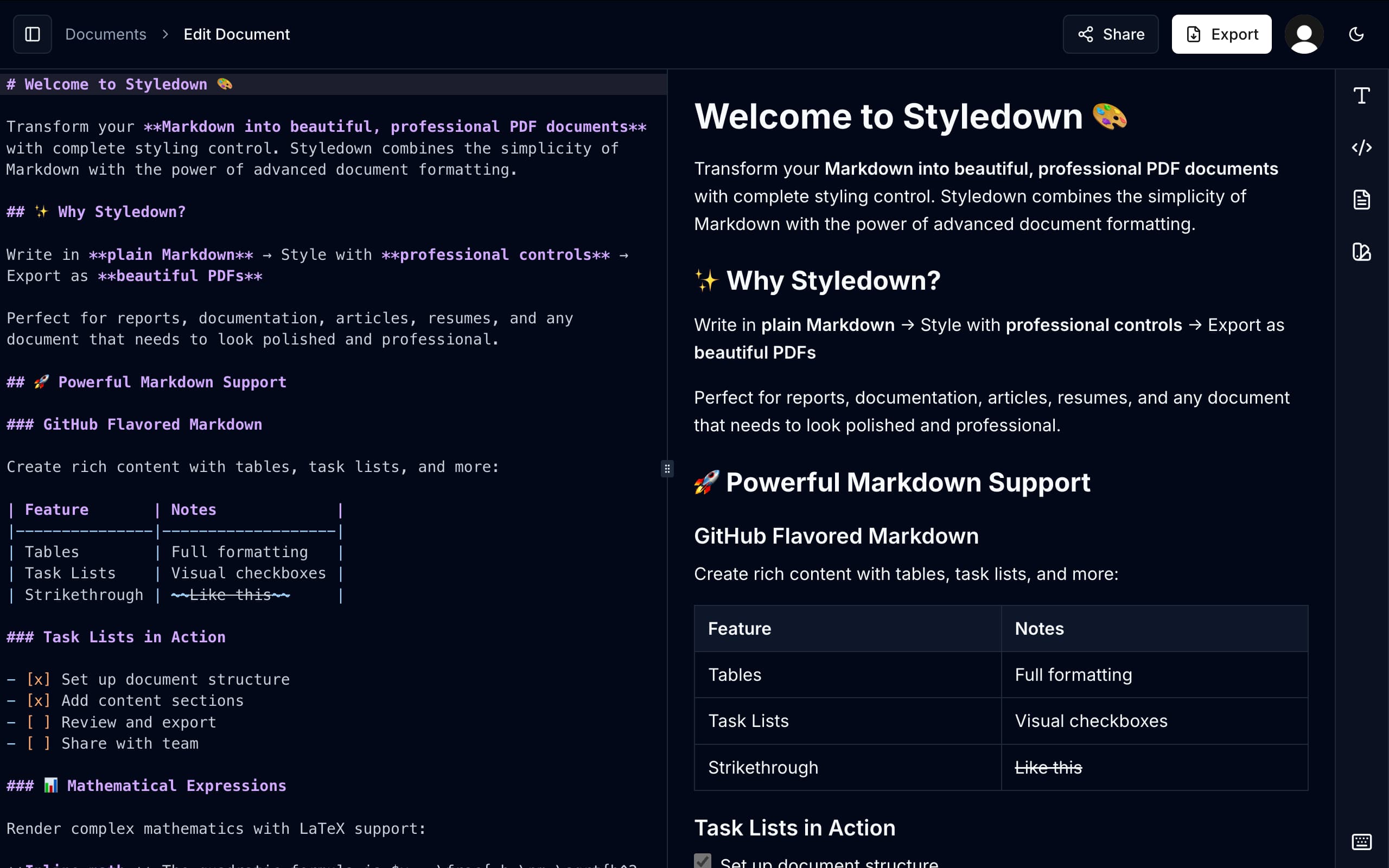1389x868 pixels.
Task: Place cursor in the Welcome to Styledown heading line
Action: [x=115, y=84]
